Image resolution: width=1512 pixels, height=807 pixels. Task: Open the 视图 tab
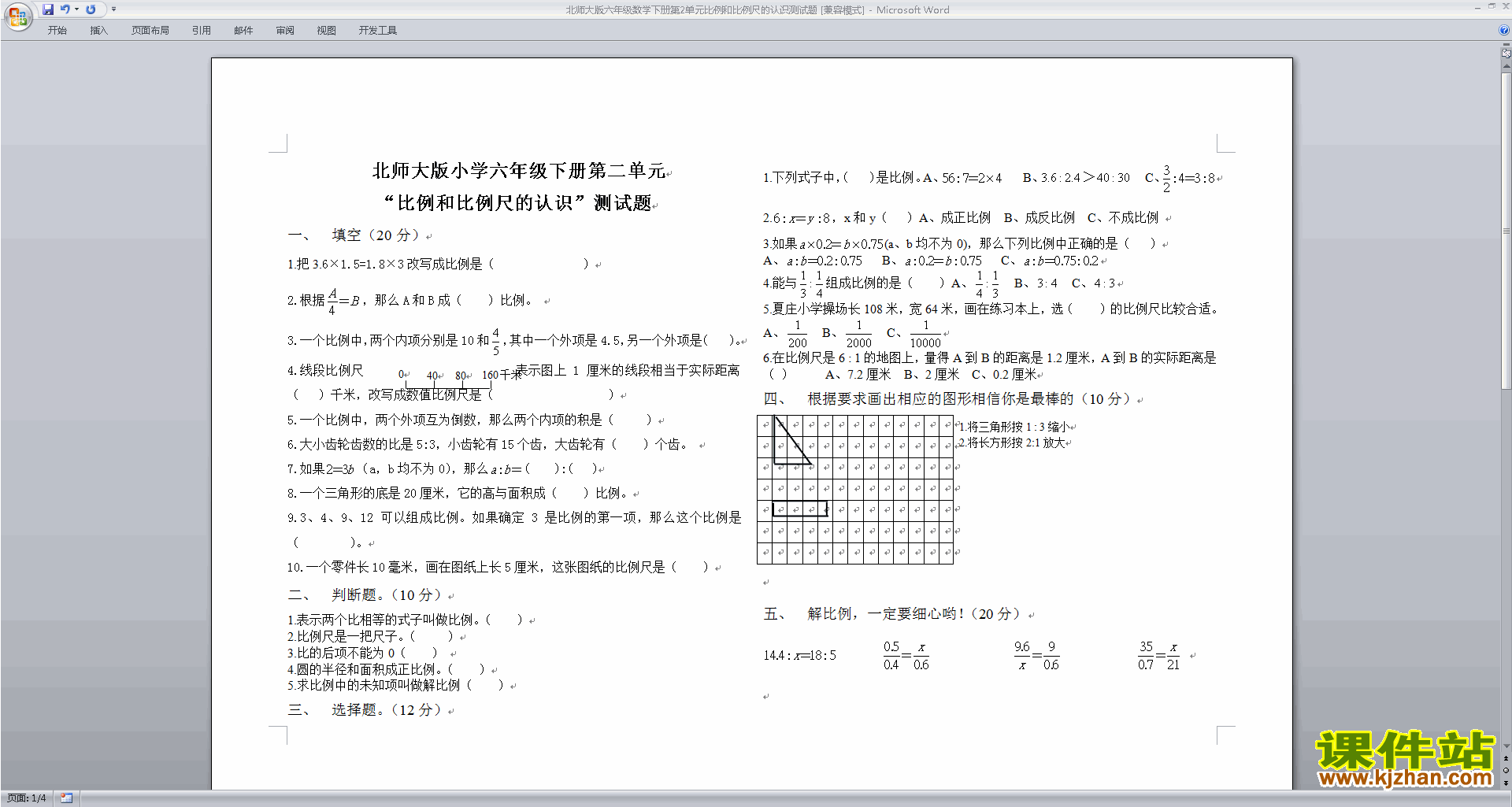tap(327, 30)
